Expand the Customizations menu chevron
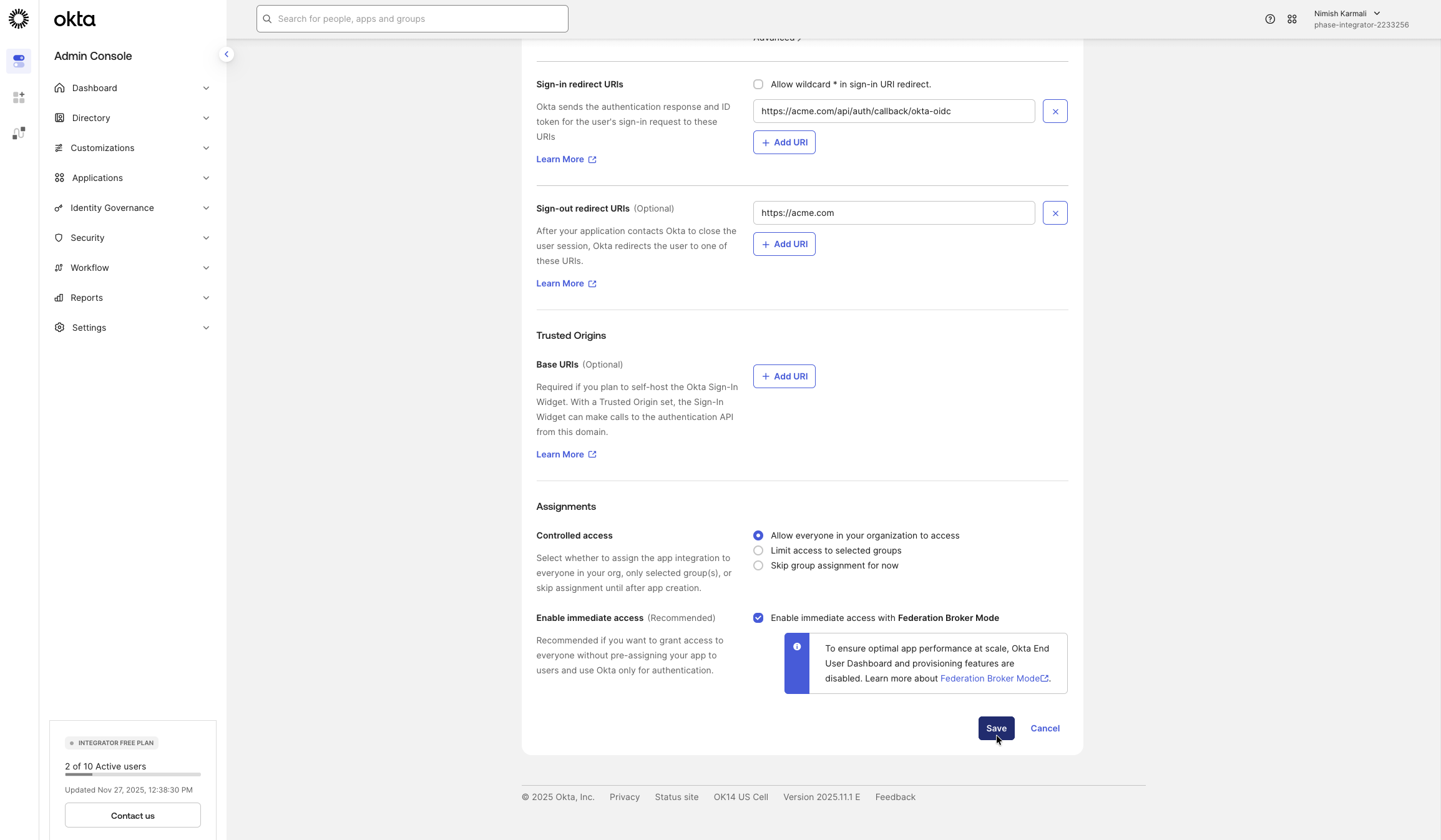Viewport: 1441px width, 840px height. click(206, 148)
